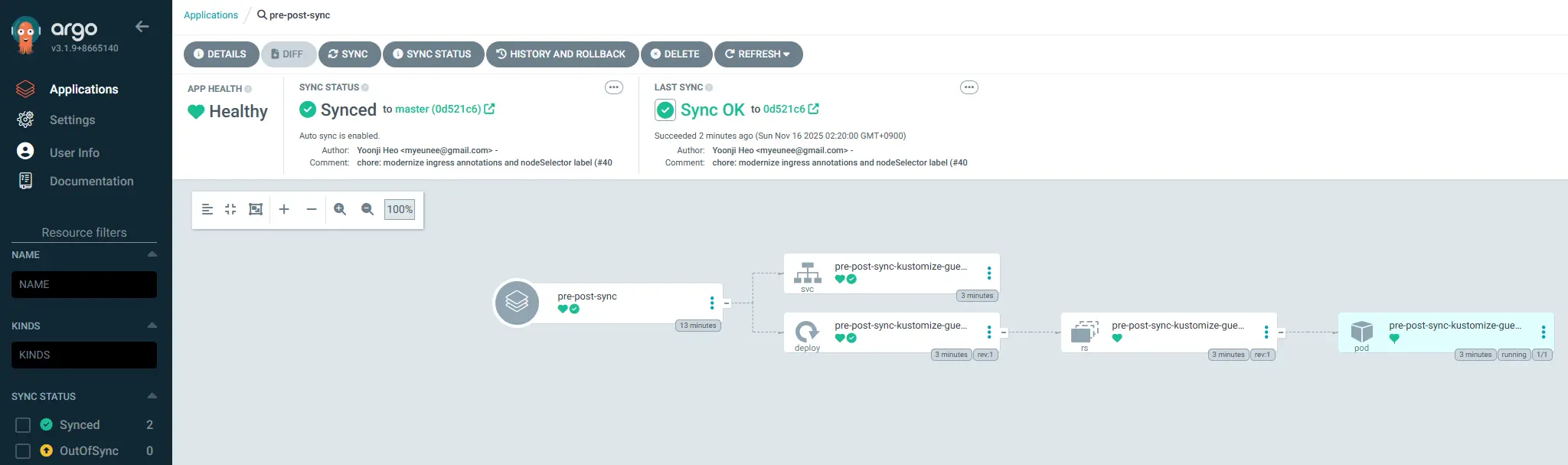Open menu for rs node
This screenshot has height=465, width=1568.
click(1266, 332)
